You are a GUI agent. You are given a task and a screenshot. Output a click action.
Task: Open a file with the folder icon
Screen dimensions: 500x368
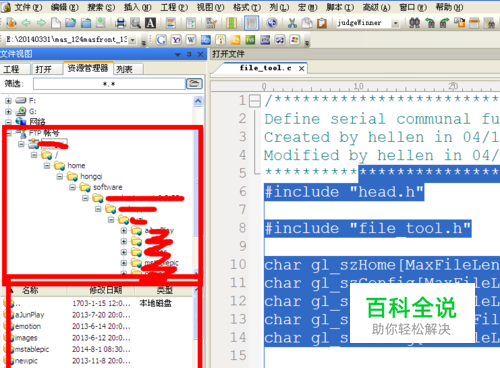click(70, 23)
